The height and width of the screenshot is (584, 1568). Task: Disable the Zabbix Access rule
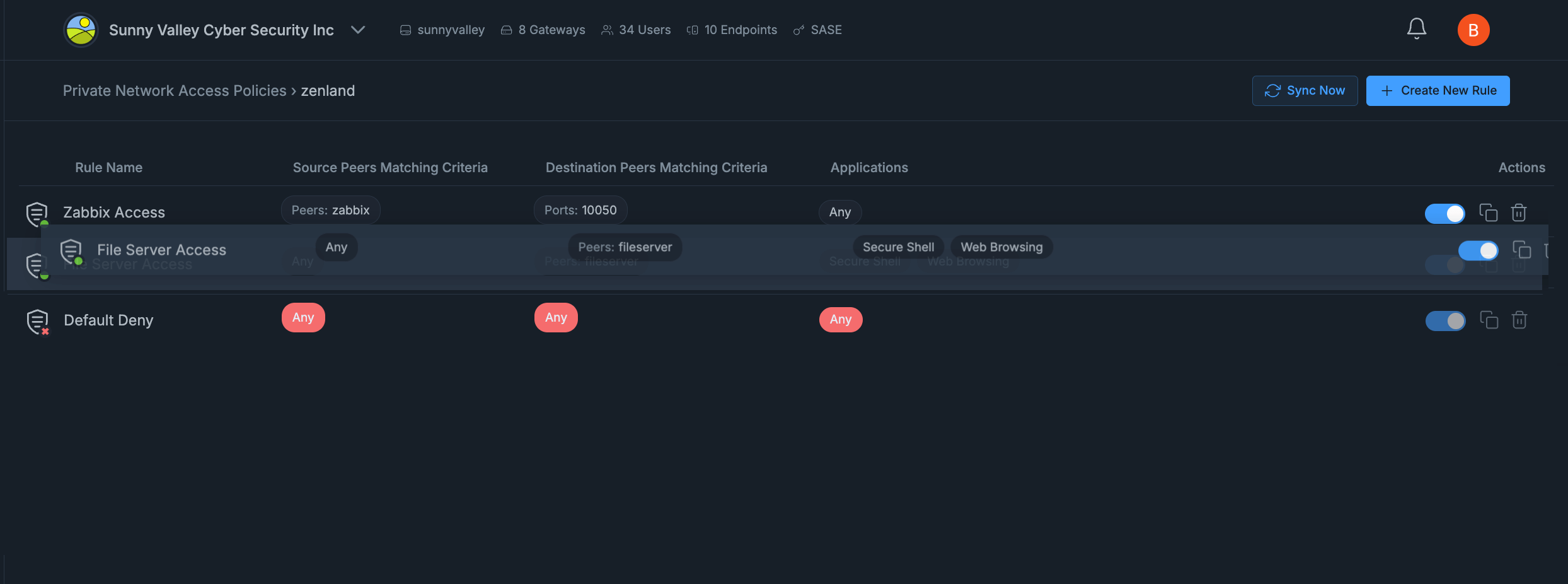(x=1445, y=213)
